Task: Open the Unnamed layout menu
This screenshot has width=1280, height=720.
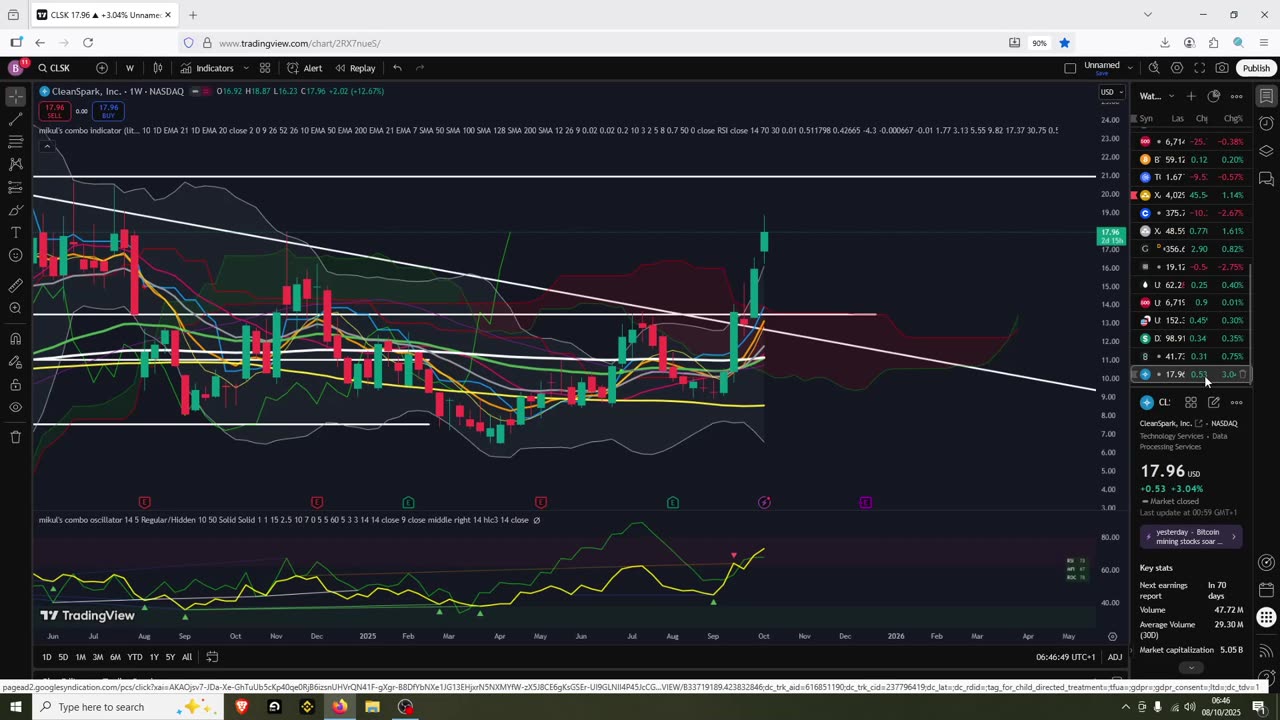Action: (x=1102, y=68)
